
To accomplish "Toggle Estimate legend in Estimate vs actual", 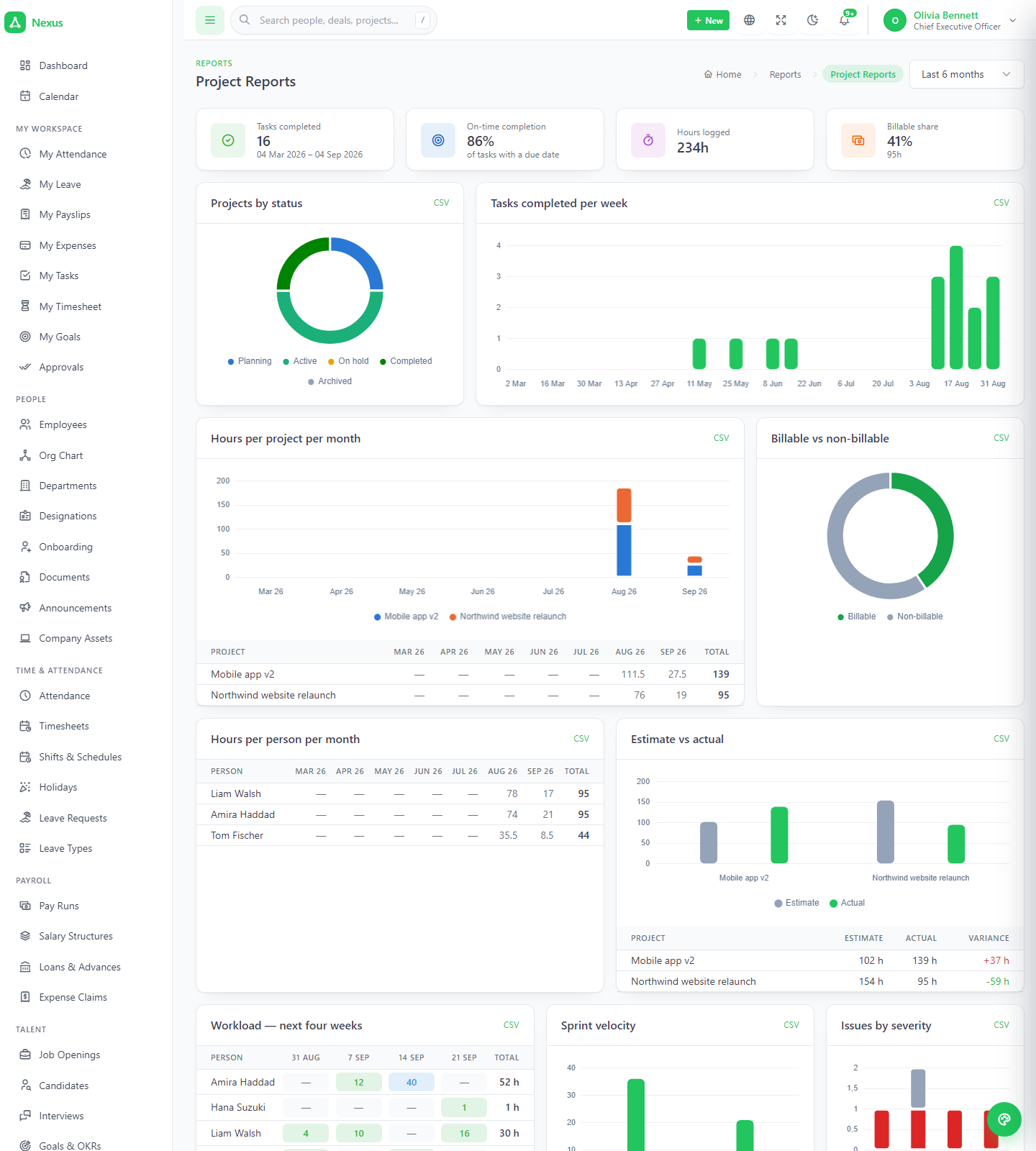I will pos(796,903).
